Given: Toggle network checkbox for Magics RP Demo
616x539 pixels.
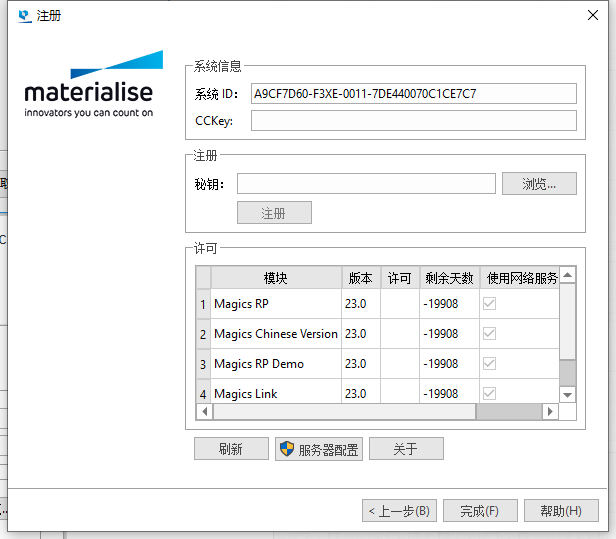Looking at the screenshot, I should pos(490,364).
